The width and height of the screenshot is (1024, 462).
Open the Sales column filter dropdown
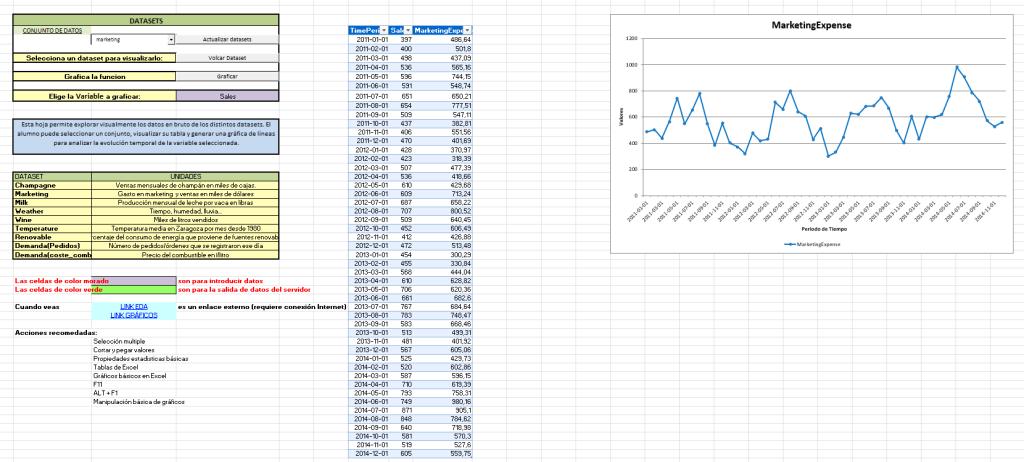click(408, 31)
